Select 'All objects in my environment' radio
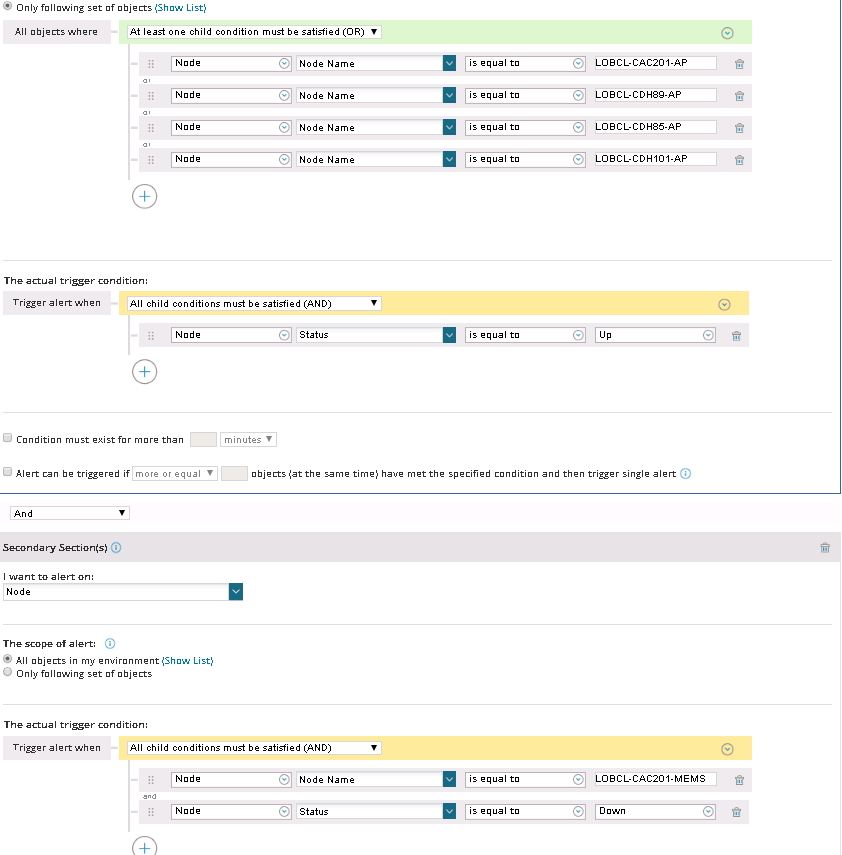This screenshot has height=855, width=842. (8, 660)
